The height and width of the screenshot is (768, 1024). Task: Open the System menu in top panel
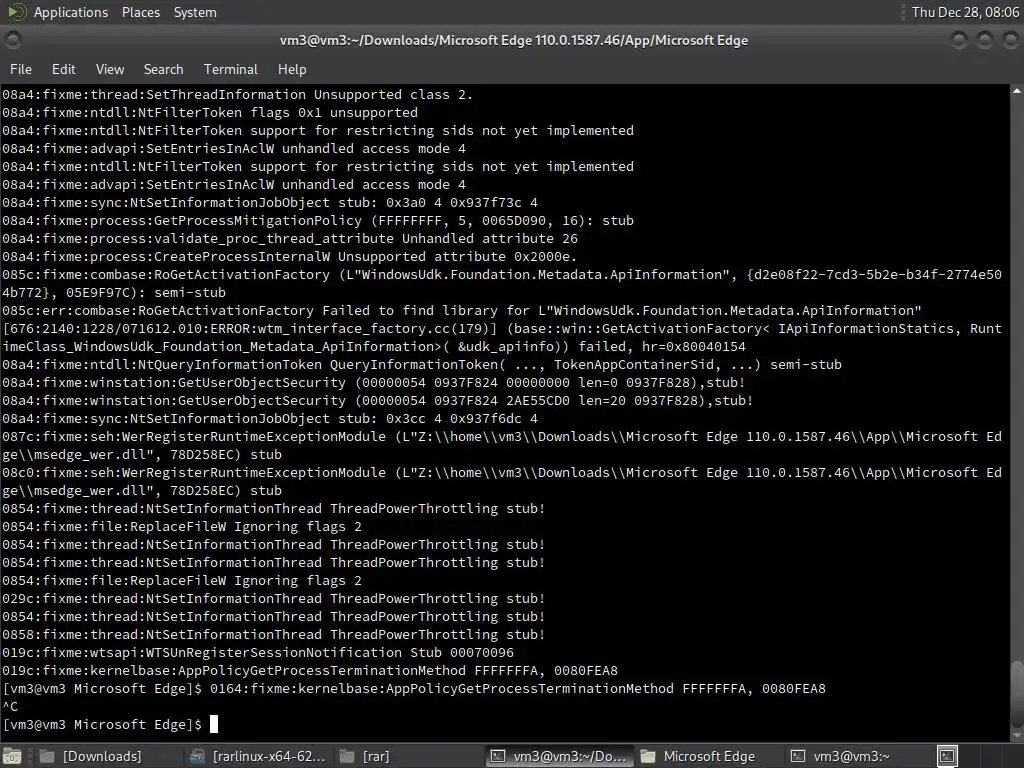(x=195, y=12)
